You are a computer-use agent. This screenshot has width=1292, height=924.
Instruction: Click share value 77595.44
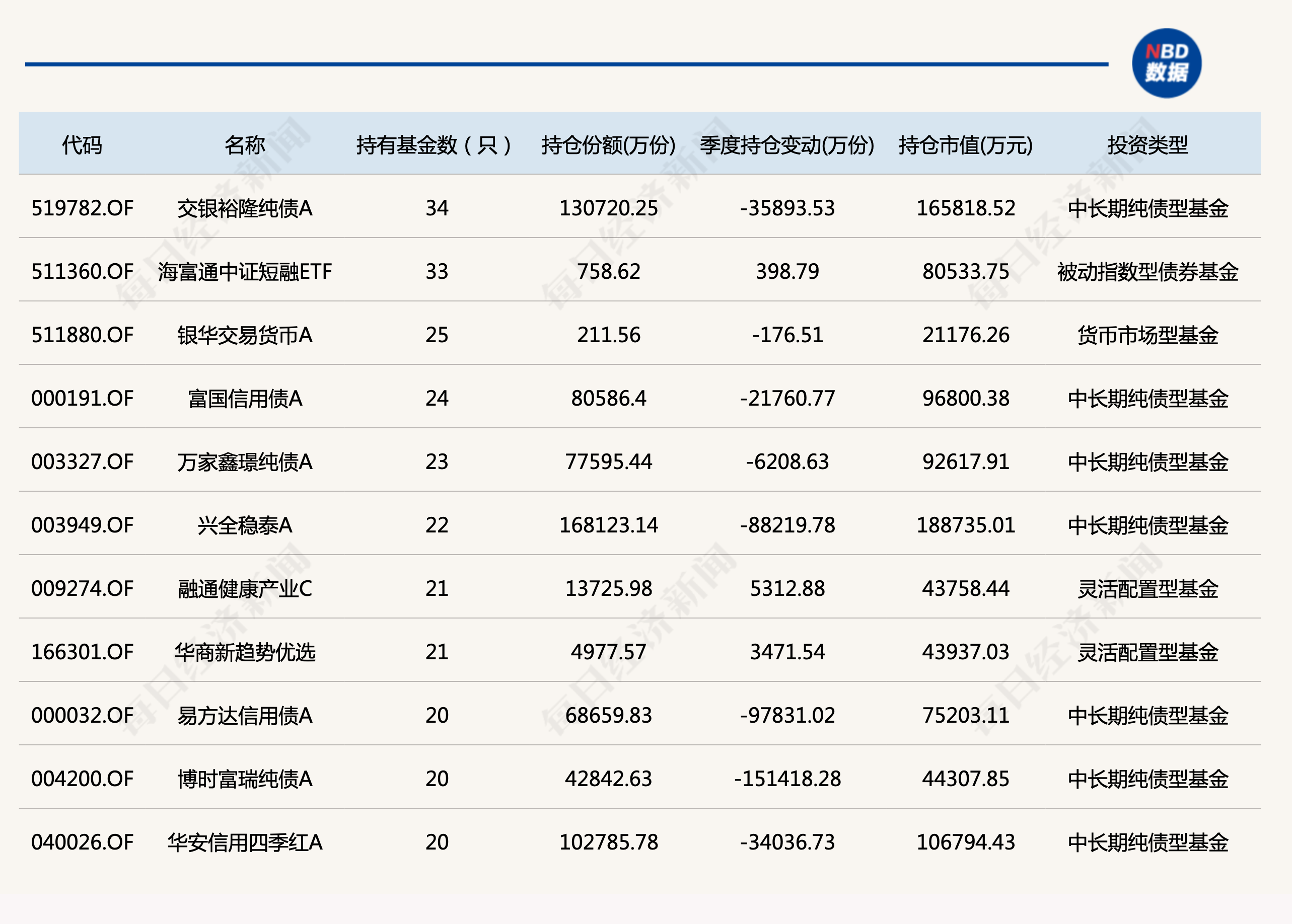608,461
